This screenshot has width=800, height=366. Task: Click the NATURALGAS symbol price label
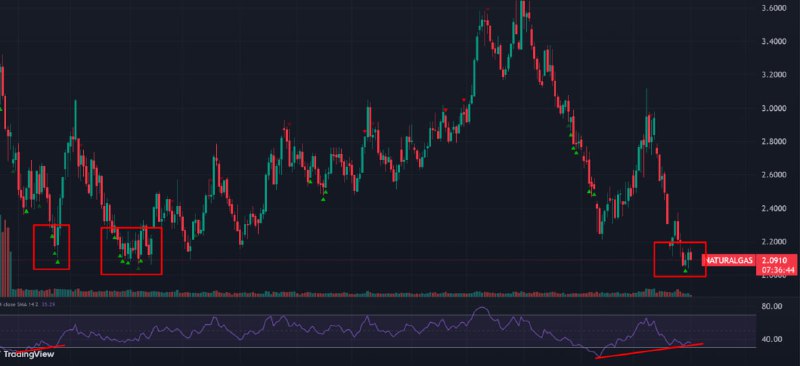[729, 261]
